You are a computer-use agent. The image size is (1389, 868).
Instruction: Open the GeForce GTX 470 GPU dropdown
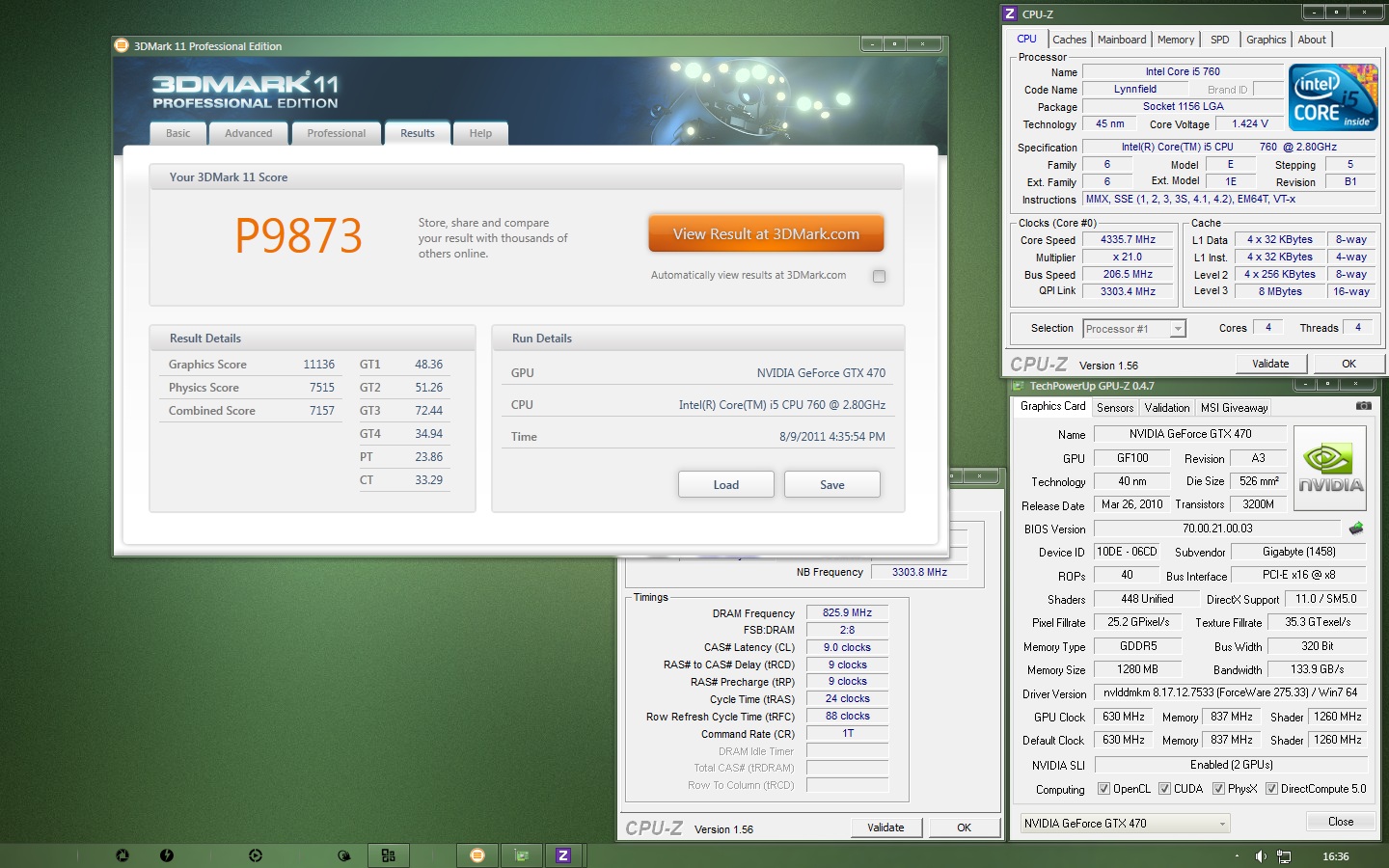click(x=1125, y=824)
